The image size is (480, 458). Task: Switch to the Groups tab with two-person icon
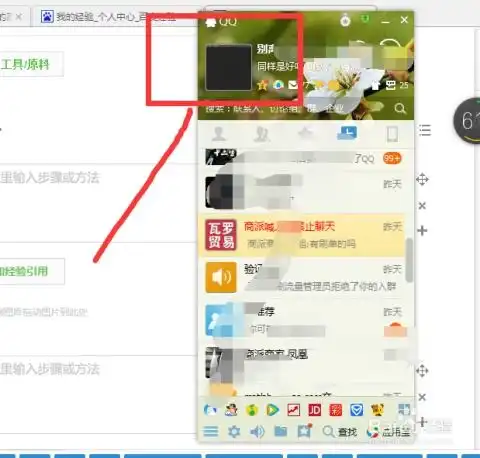tap(262, 134)
